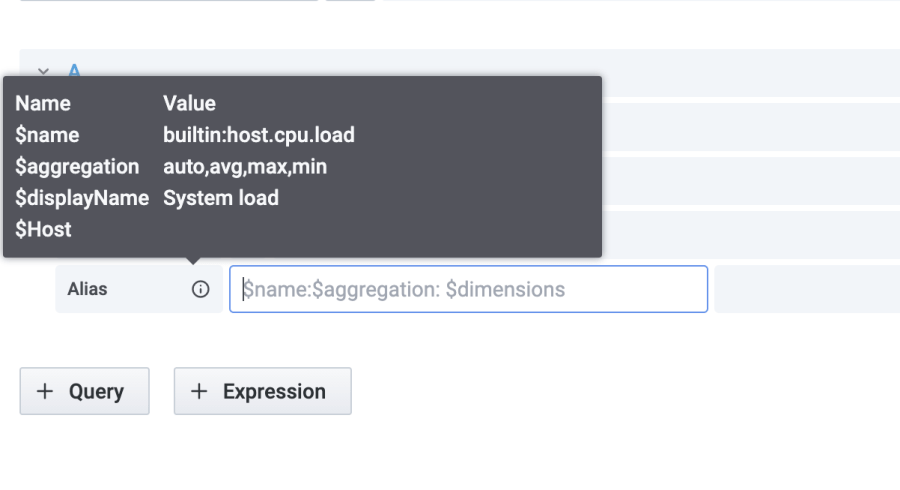Add a new Expression
This screenshot has height=490, width=900.
coord(263,391)
